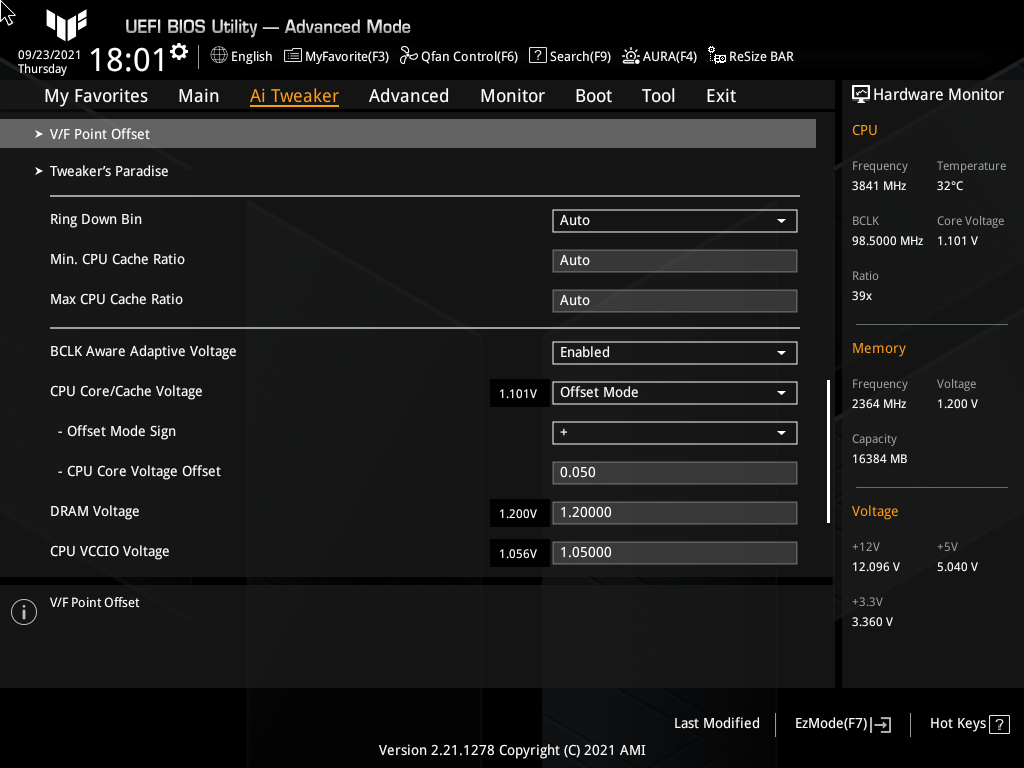Click the Last Modified button
Viewport: 1024px width, 768px height.
coord(716,724)
